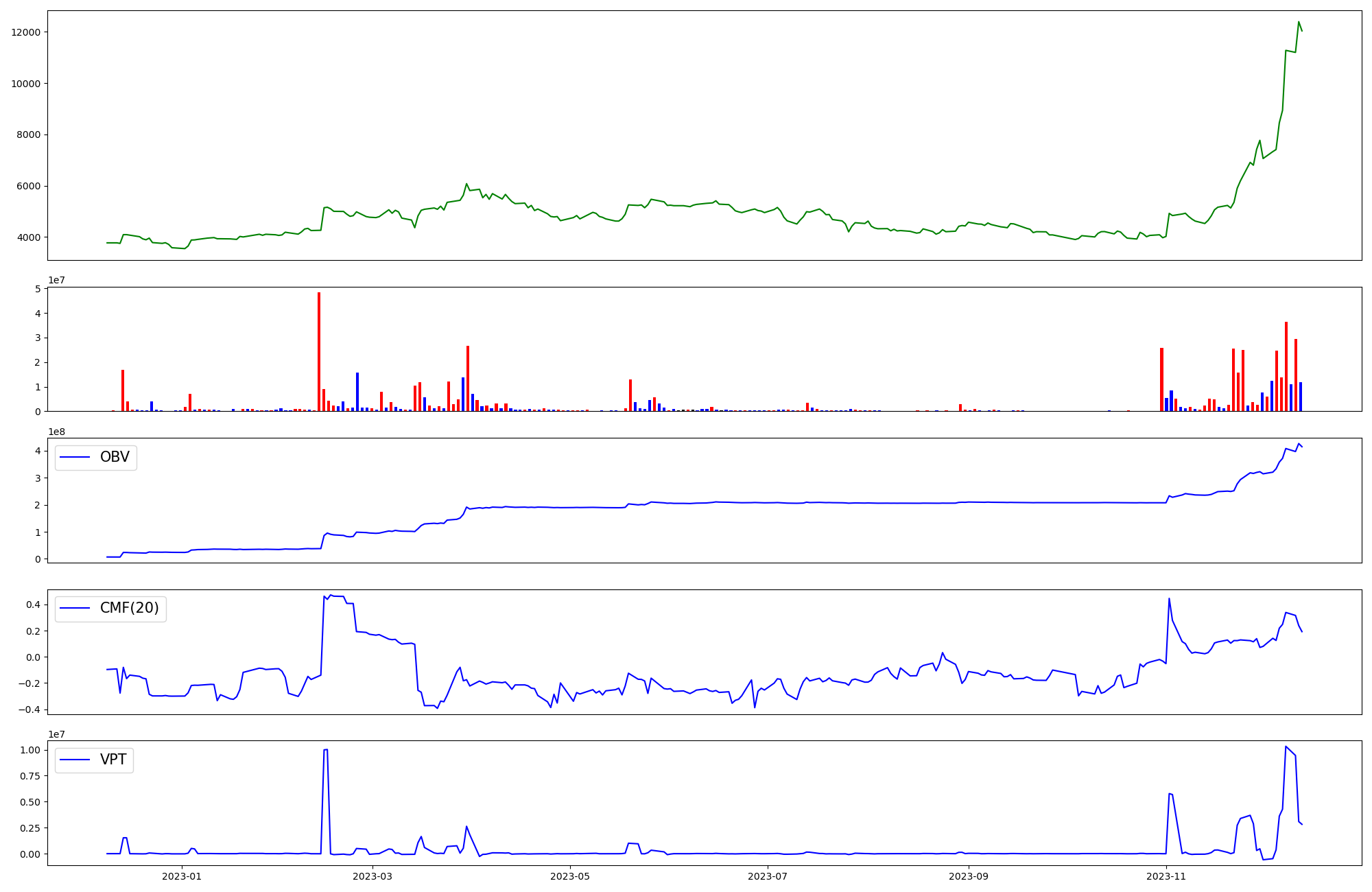Click the peak of the green price line
The width and height of the screenshot is (1372, 892).
tap(1299, 22)
